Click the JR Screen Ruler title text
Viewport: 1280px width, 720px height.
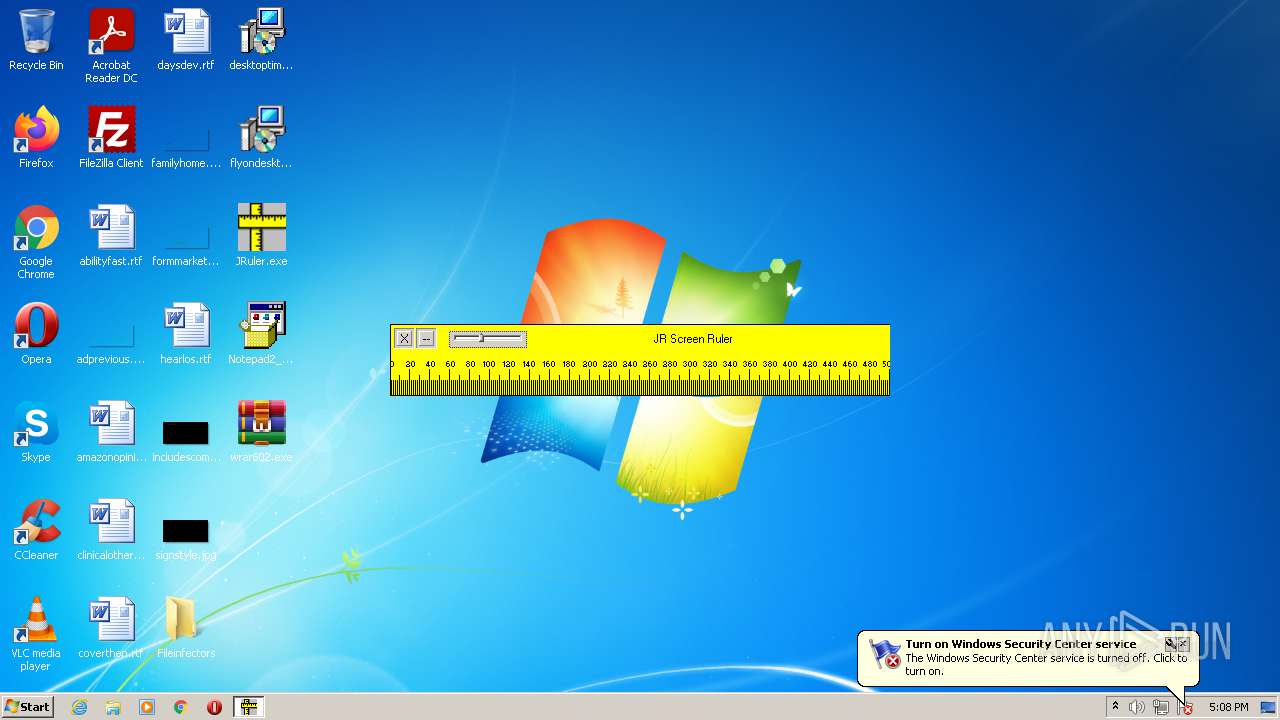click(693, 339)
